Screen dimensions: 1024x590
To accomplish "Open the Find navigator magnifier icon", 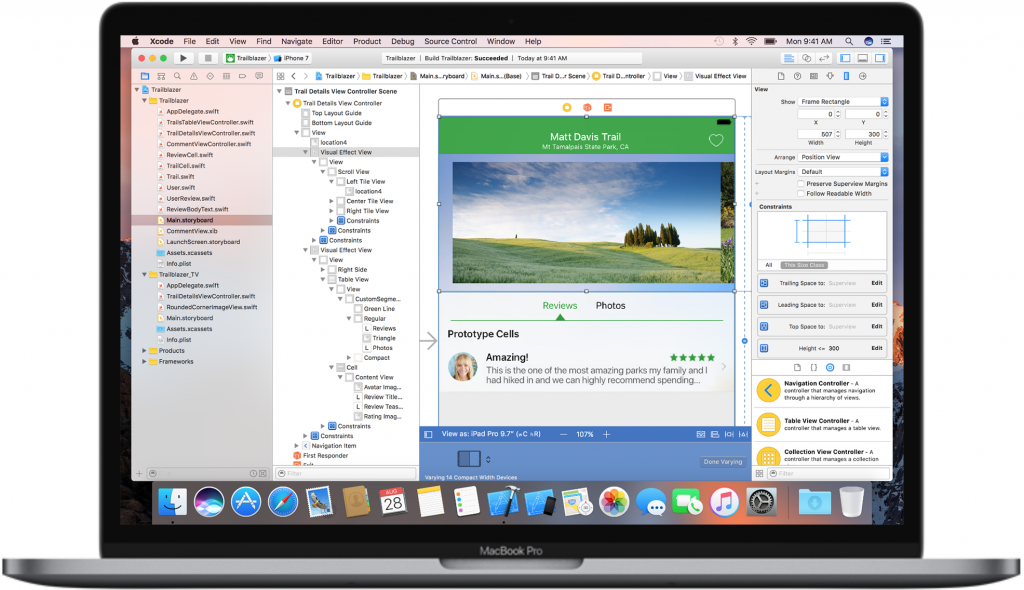I will coord(177,76).
